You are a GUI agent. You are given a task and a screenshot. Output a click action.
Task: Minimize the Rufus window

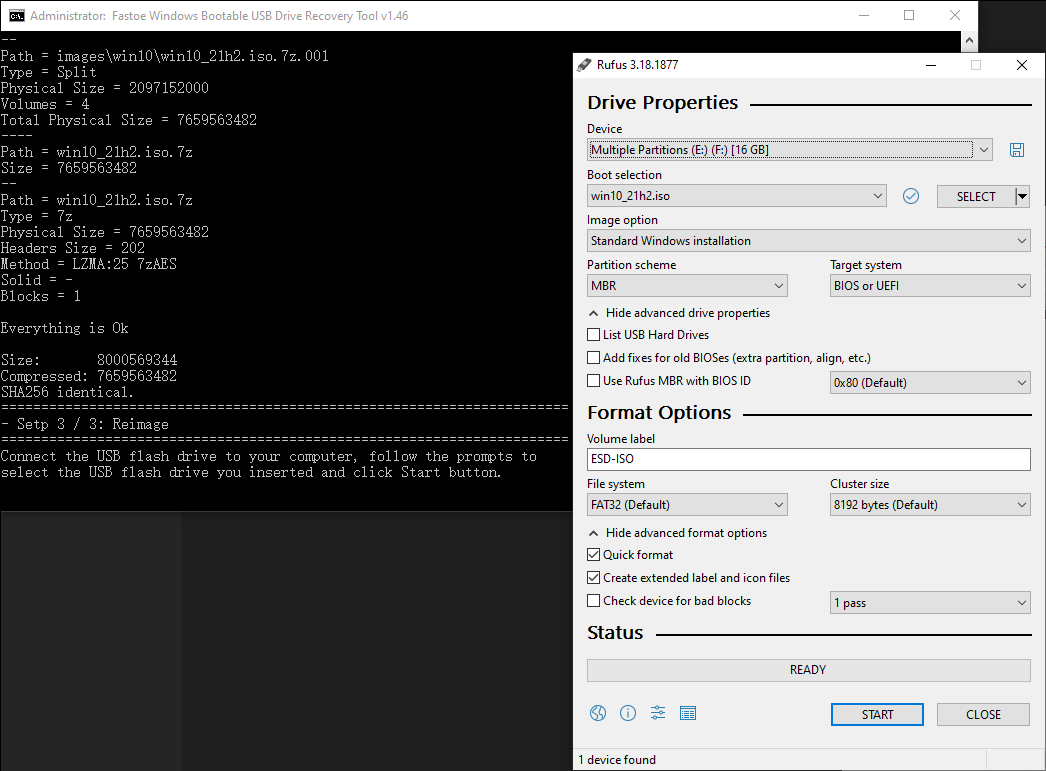pyautogui.click(x=931, y=65)
